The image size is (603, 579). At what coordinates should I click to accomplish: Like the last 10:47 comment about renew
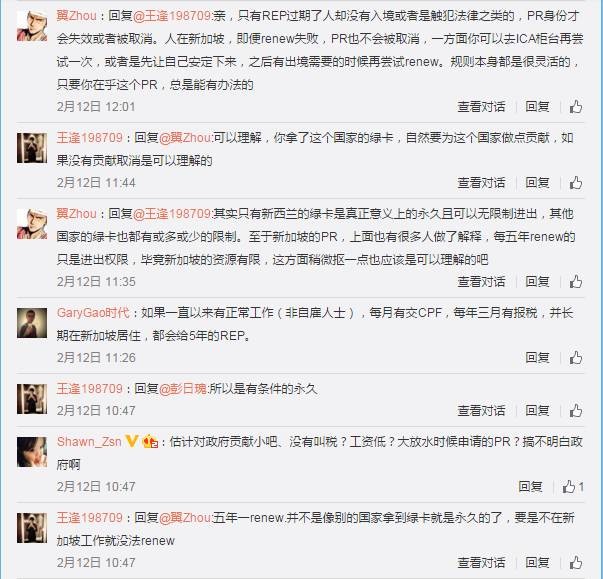(575, 562)
